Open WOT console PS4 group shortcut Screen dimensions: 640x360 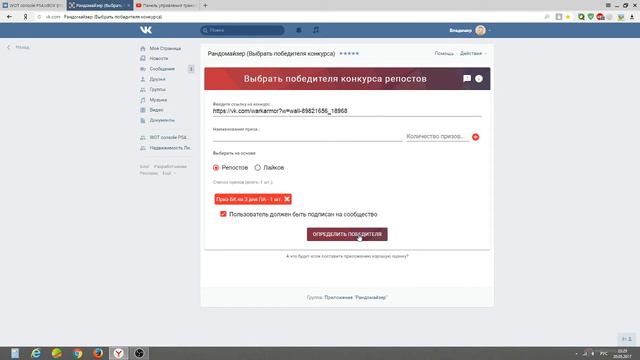(x=168, y=137)
